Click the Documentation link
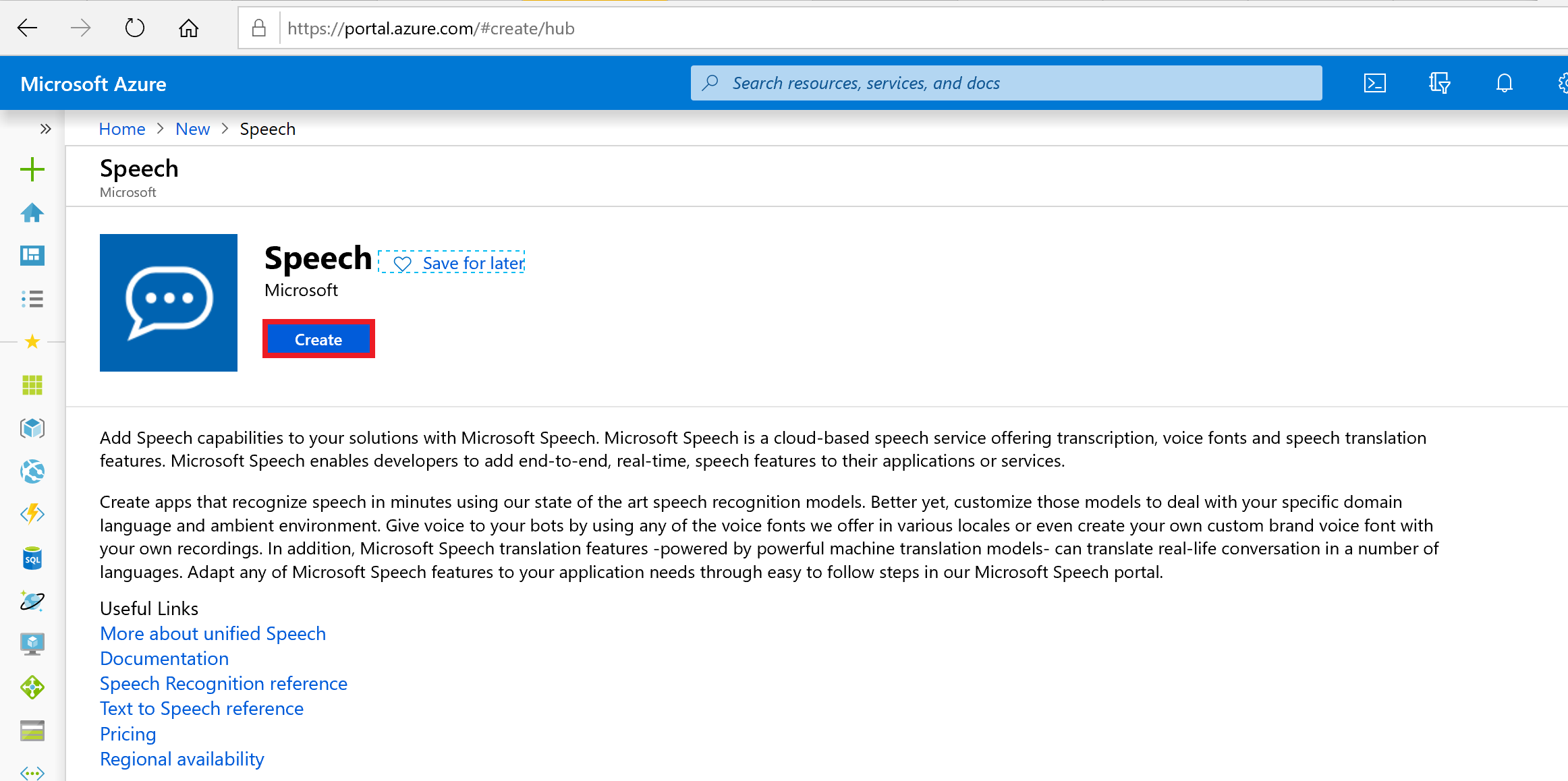 point(163,658)
